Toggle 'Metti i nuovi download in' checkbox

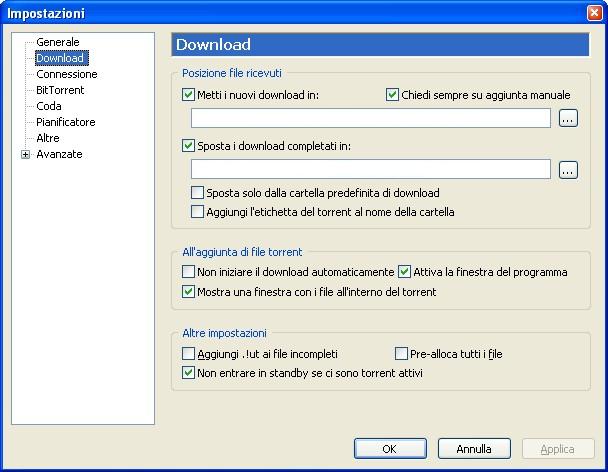189,95
